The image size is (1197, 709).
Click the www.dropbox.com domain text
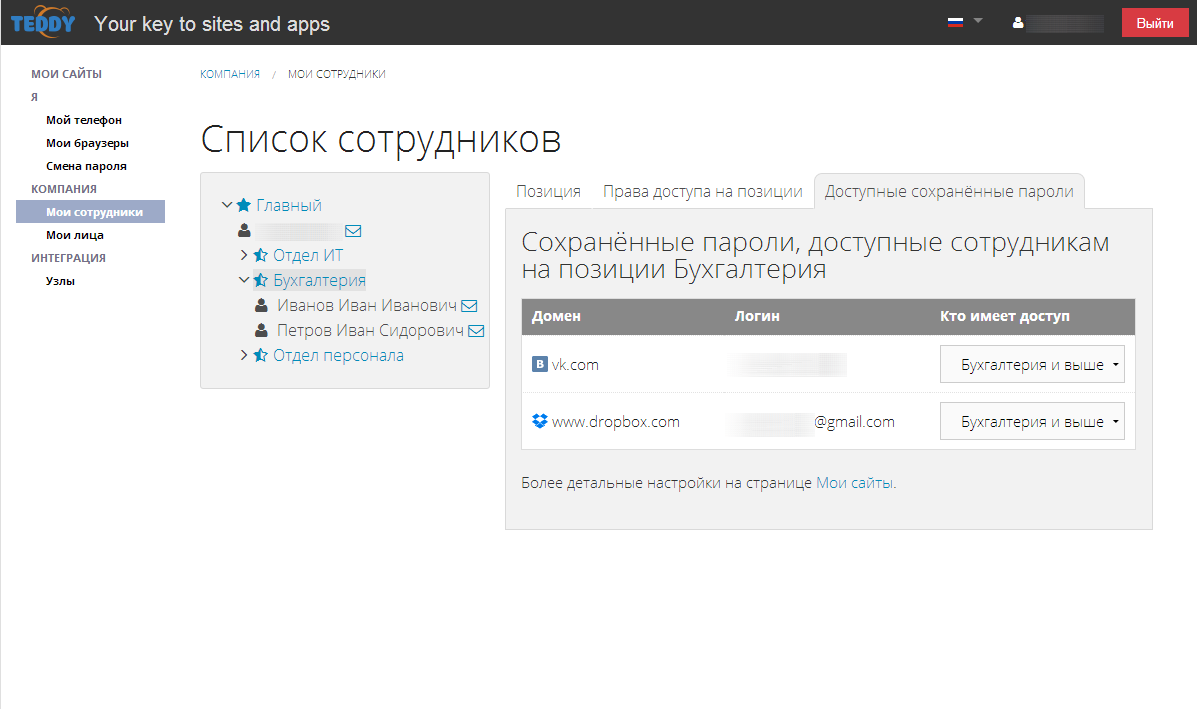(x=615, y=421)
